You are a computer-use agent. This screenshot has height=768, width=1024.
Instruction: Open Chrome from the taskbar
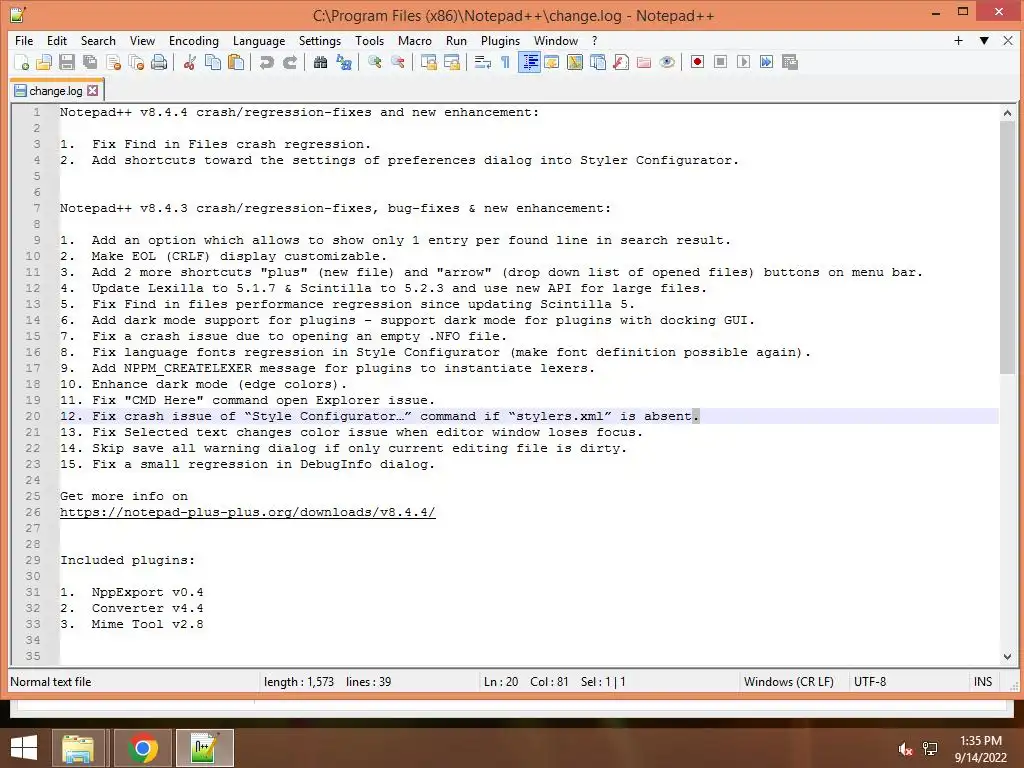pos(143,748)
